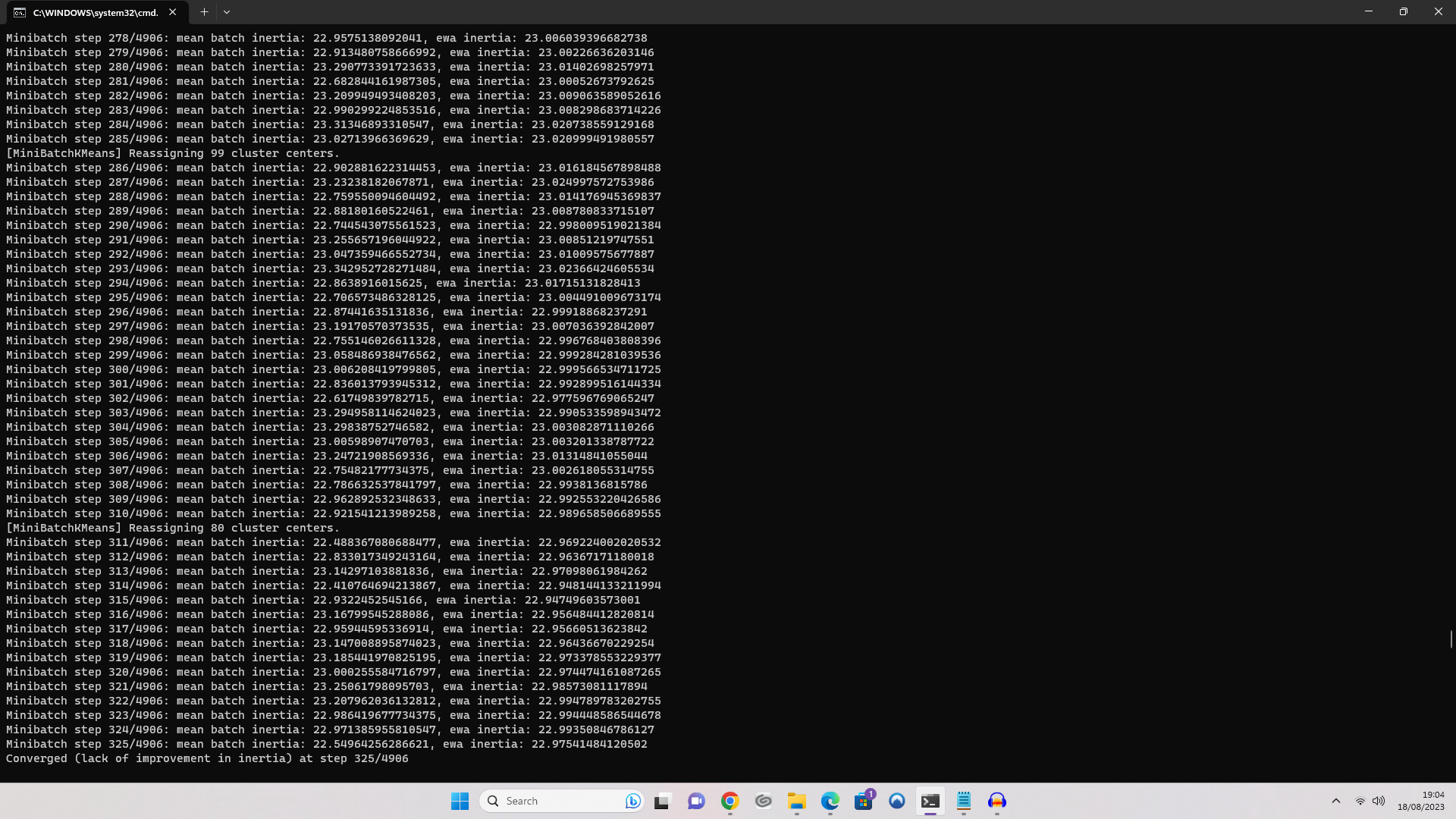Expand hidden icons in the system tray
The width and height of the screenshot is (1456, 819).
pos(1335,800)
